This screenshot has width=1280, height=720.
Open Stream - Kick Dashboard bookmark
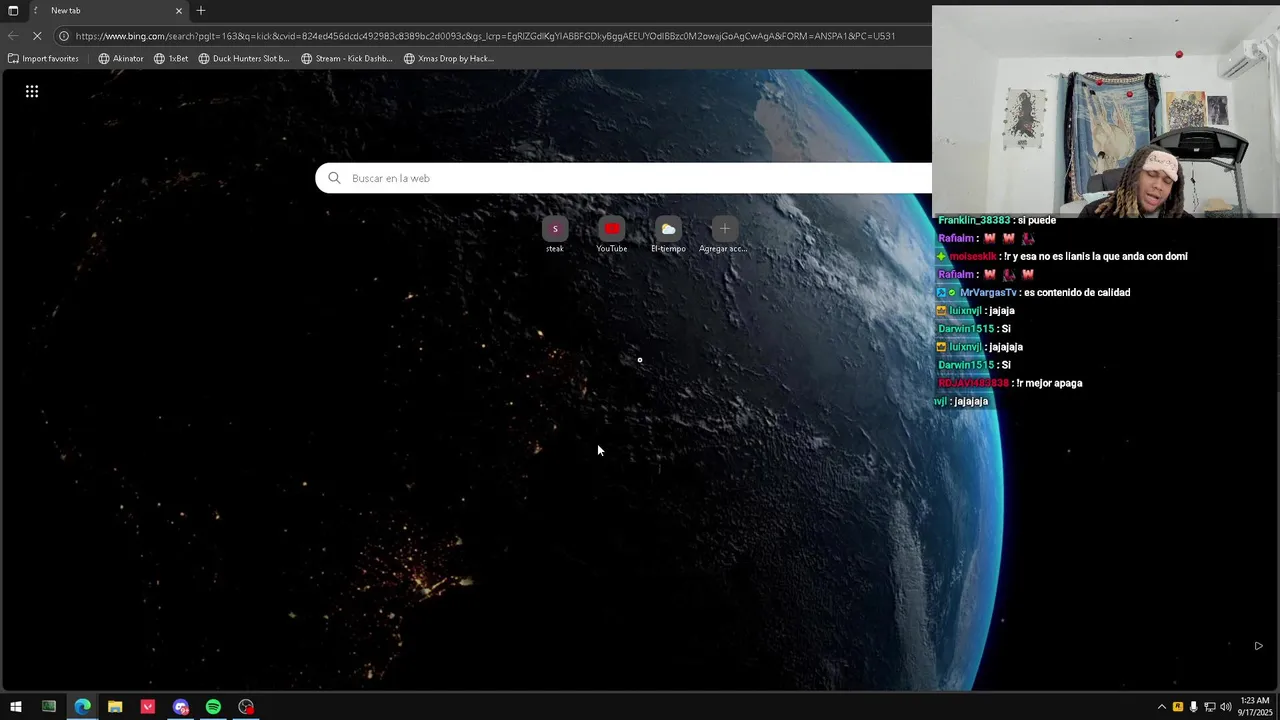347,58
